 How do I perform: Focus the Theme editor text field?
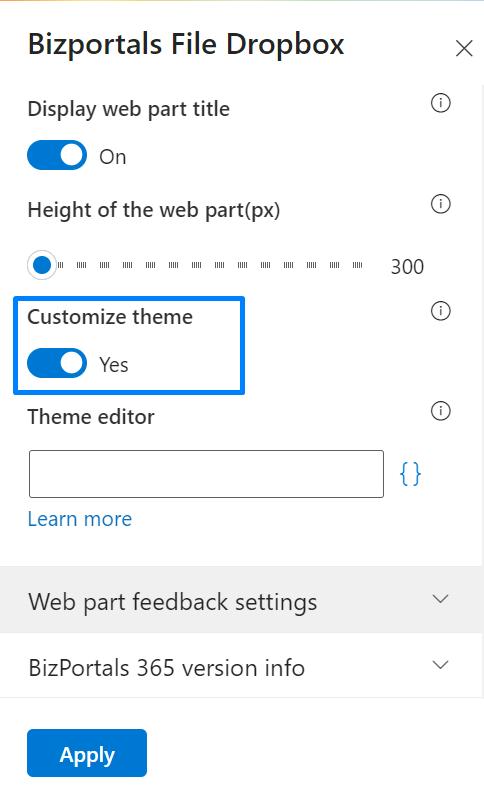tap(206, 474)
